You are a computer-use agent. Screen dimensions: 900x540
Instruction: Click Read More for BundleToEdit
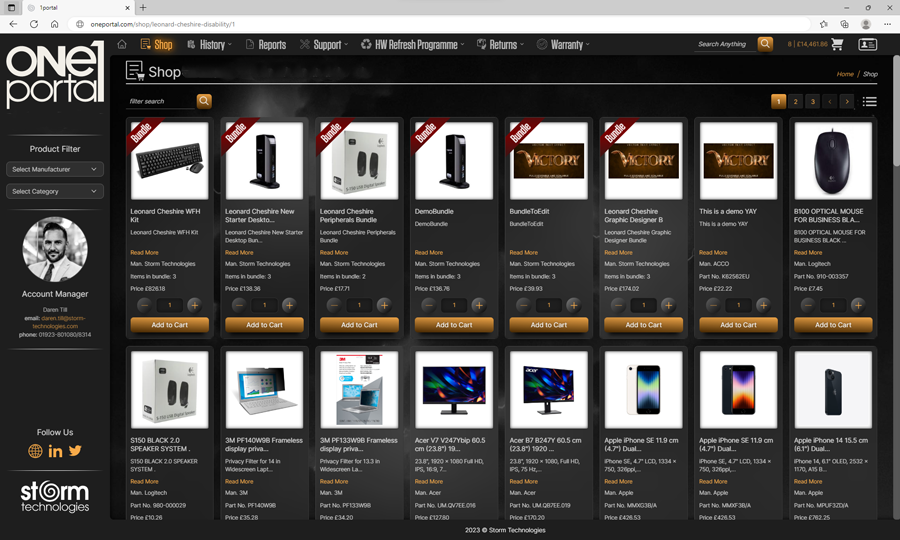(x=523, y=253)
